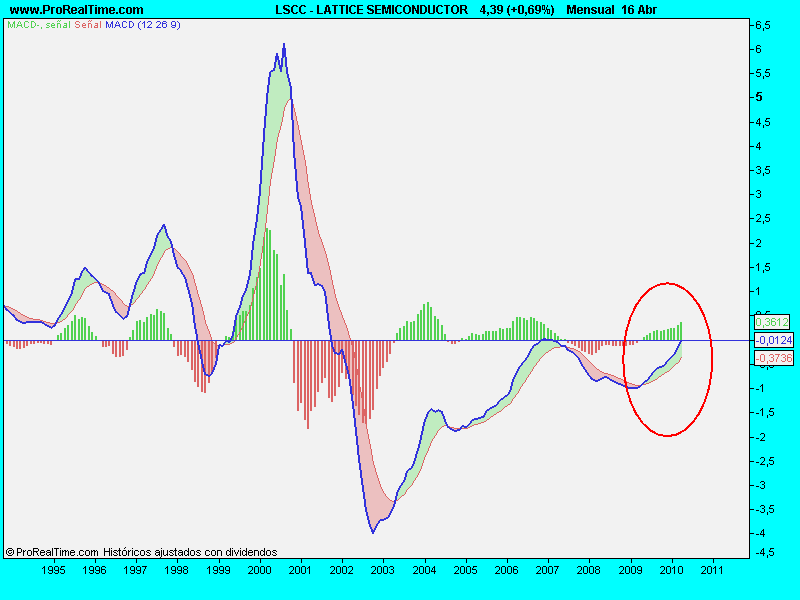The width and height of the screenshot is (800, 600).
Task: Click the 2008 year label on the time axis
Action: pyautogui.click(x=589, y=570)
